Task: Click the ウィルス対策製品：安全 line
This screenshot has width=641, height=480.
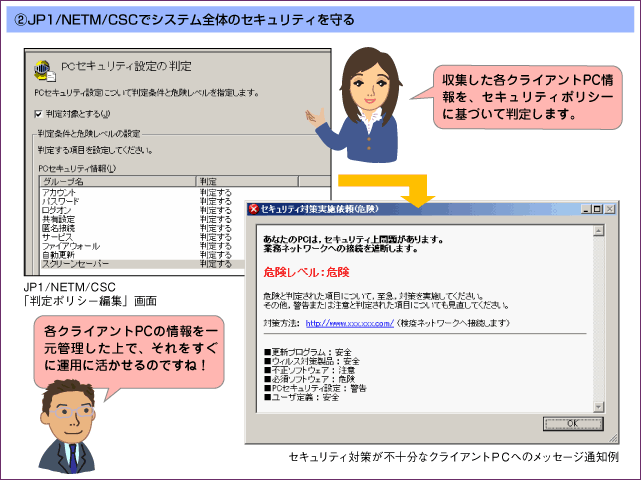Action: (x=312, y=361)
